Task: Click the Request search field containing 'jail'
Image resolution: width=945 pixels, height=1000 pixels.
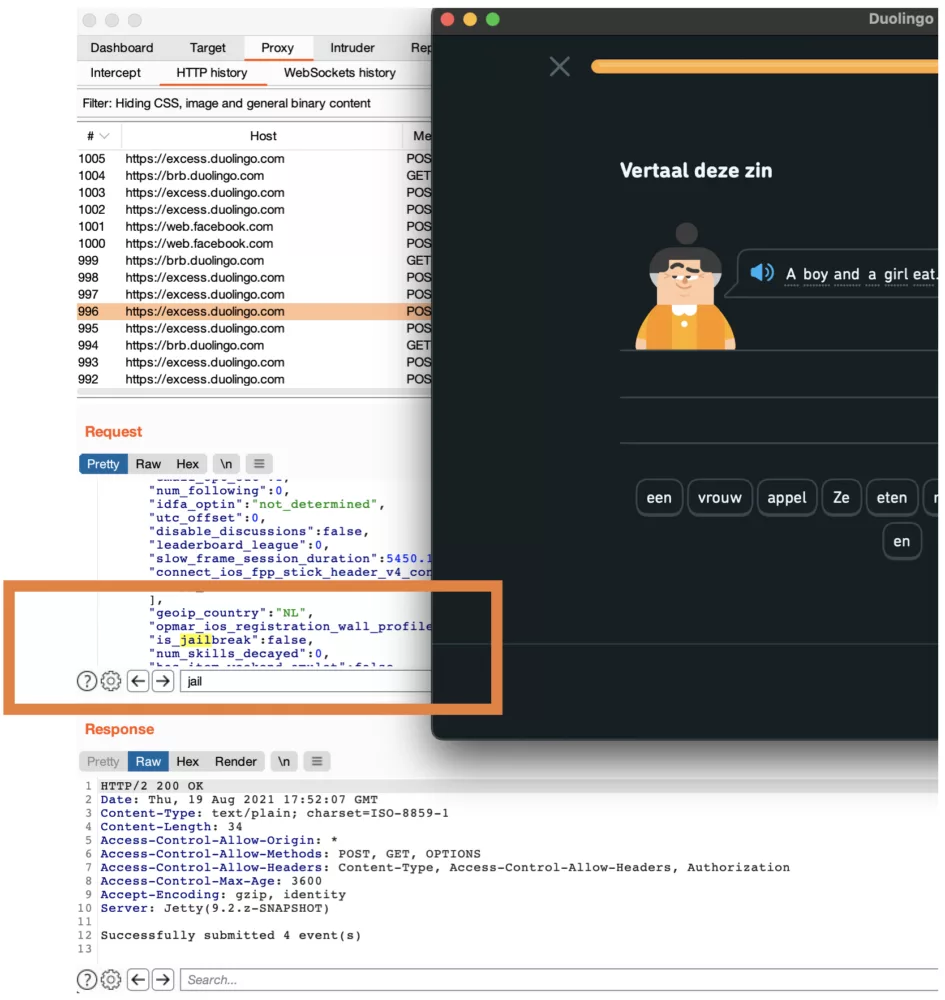Action: [x=306, y=681]
